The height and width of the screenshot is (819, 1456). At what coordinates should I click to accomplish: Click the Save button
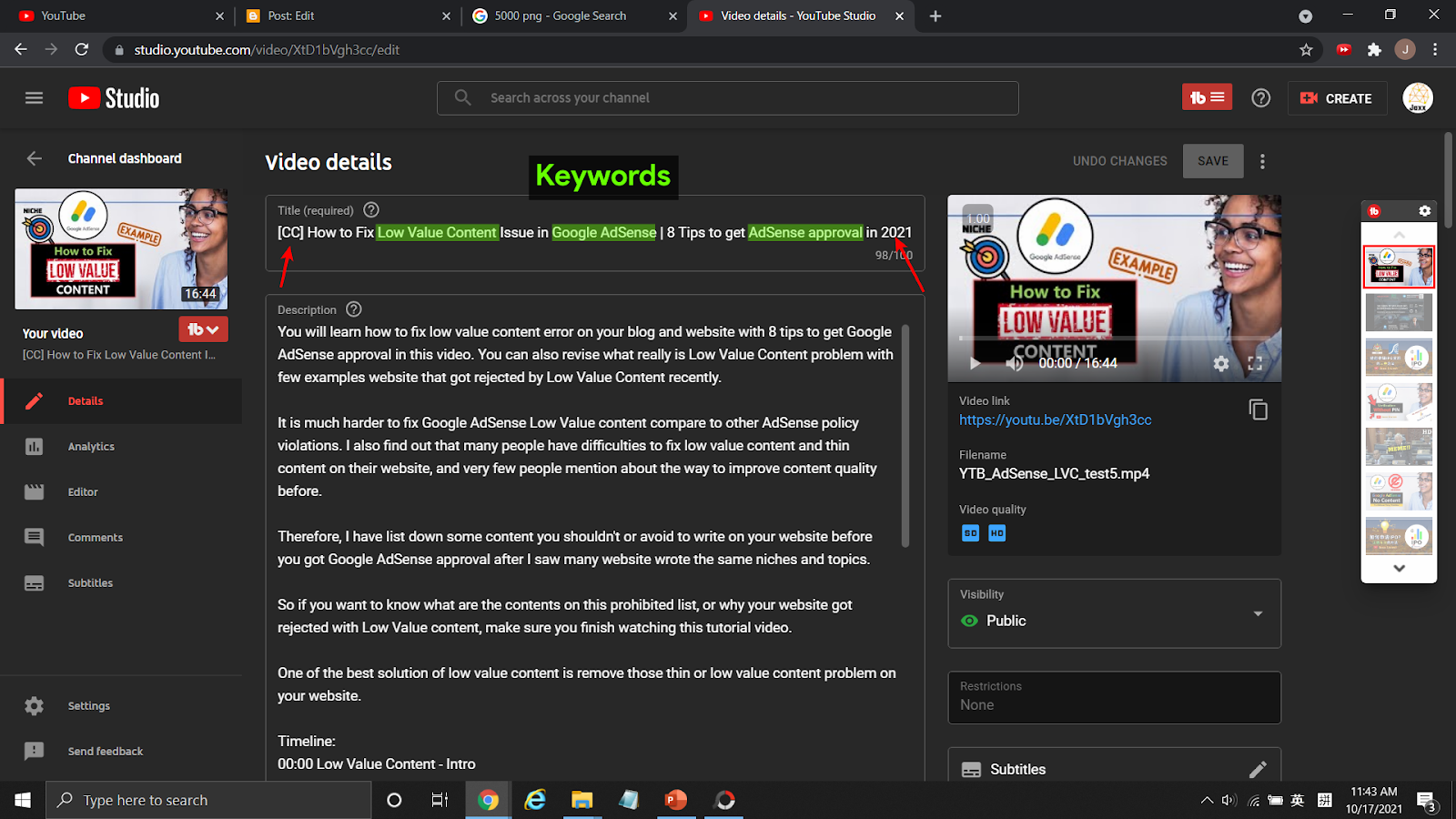pyautogui.click(x=1213, y=161)
